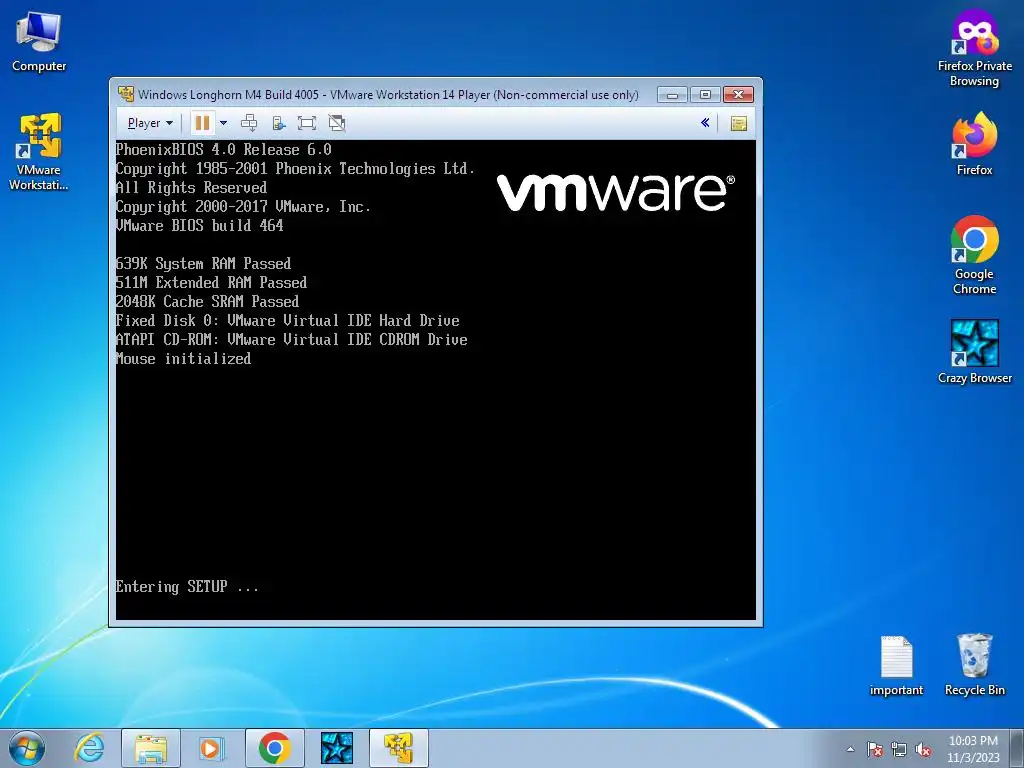Open the Windows Start menu
Viewport: 1024px width, 768px height.
click(27, 748)
